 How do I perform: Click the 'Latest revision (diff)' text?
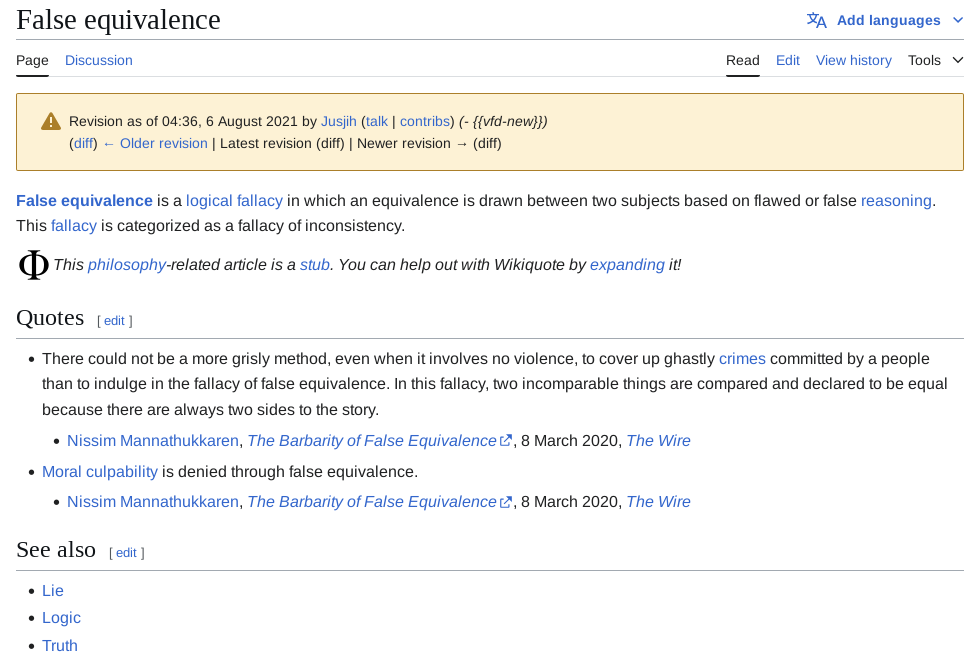(282, 144)
